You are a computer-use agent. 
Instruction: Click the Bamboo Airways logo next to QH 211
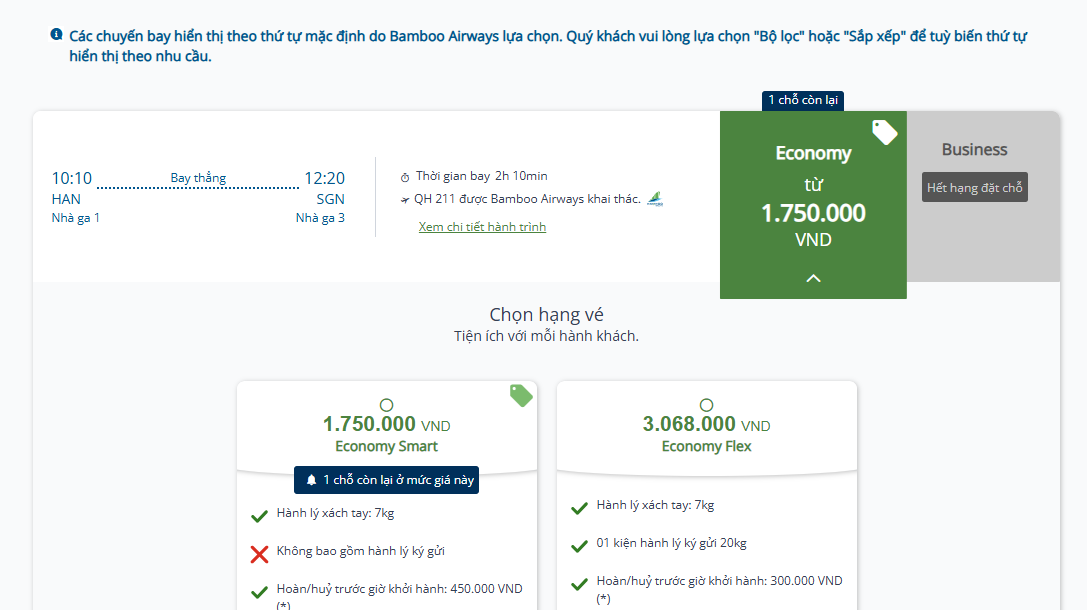coord(655,200)
